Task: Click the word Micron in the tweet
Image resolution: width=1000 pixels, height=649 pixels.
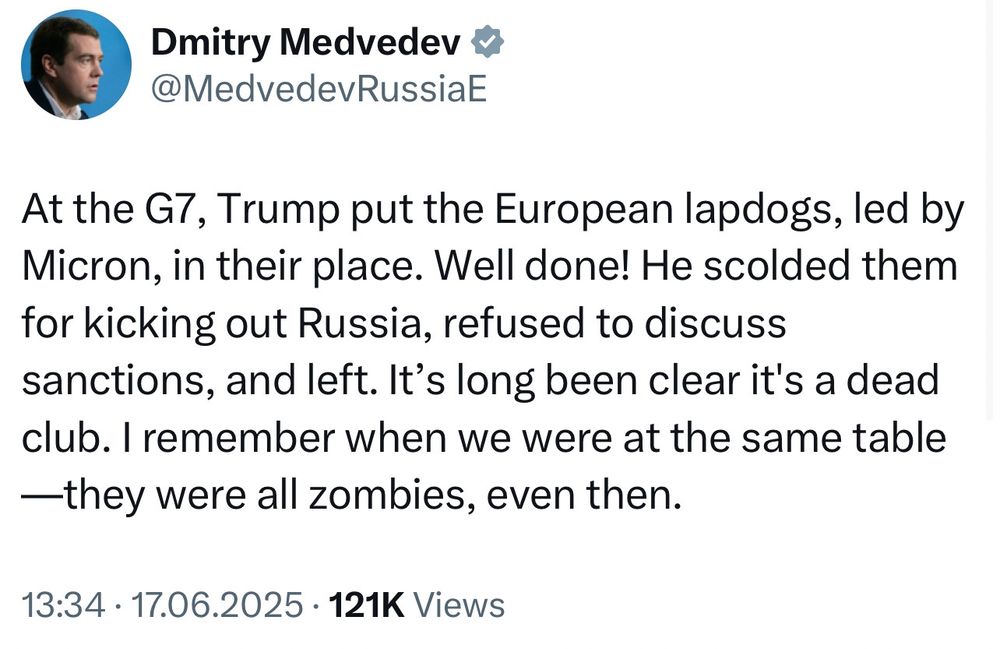Action: click(x=91, y=266)
